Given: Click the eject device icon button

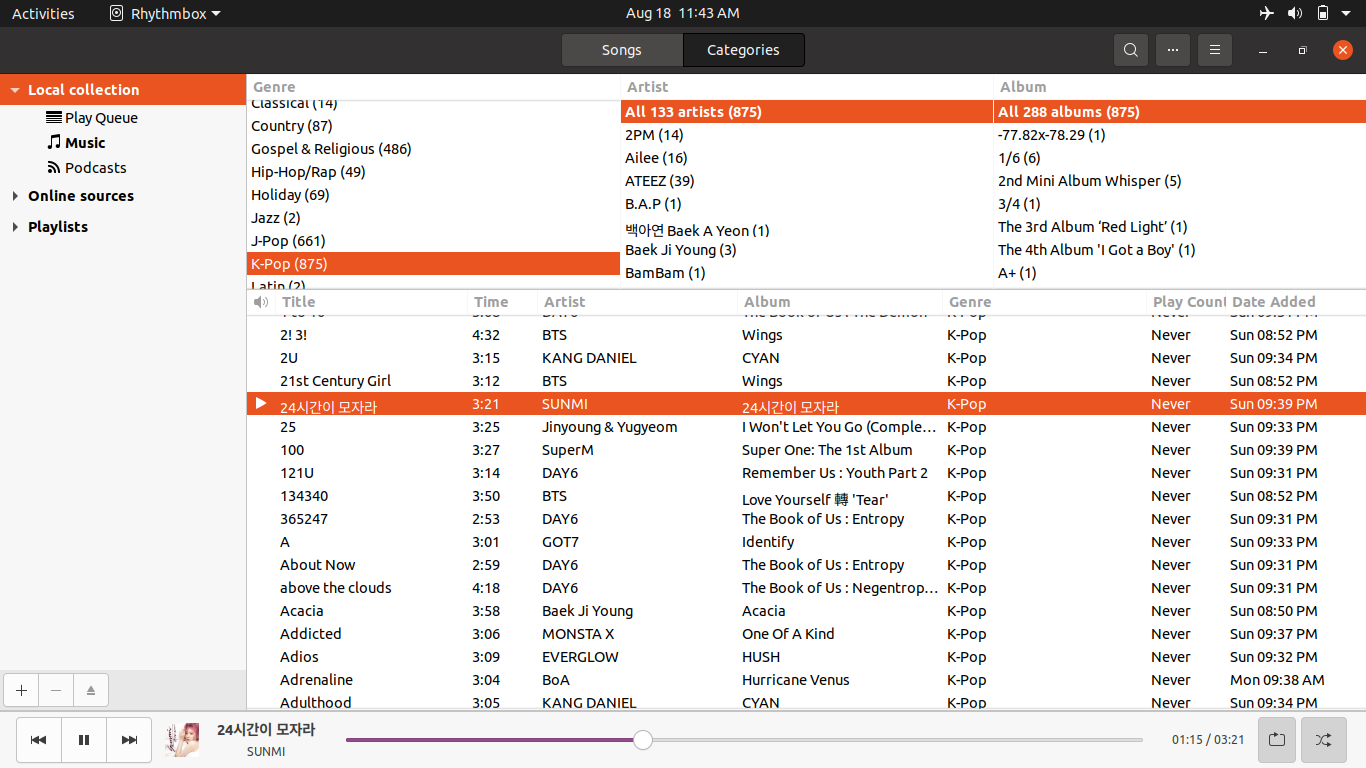Looking at the screenshot, I should click(x=91, y=690).
